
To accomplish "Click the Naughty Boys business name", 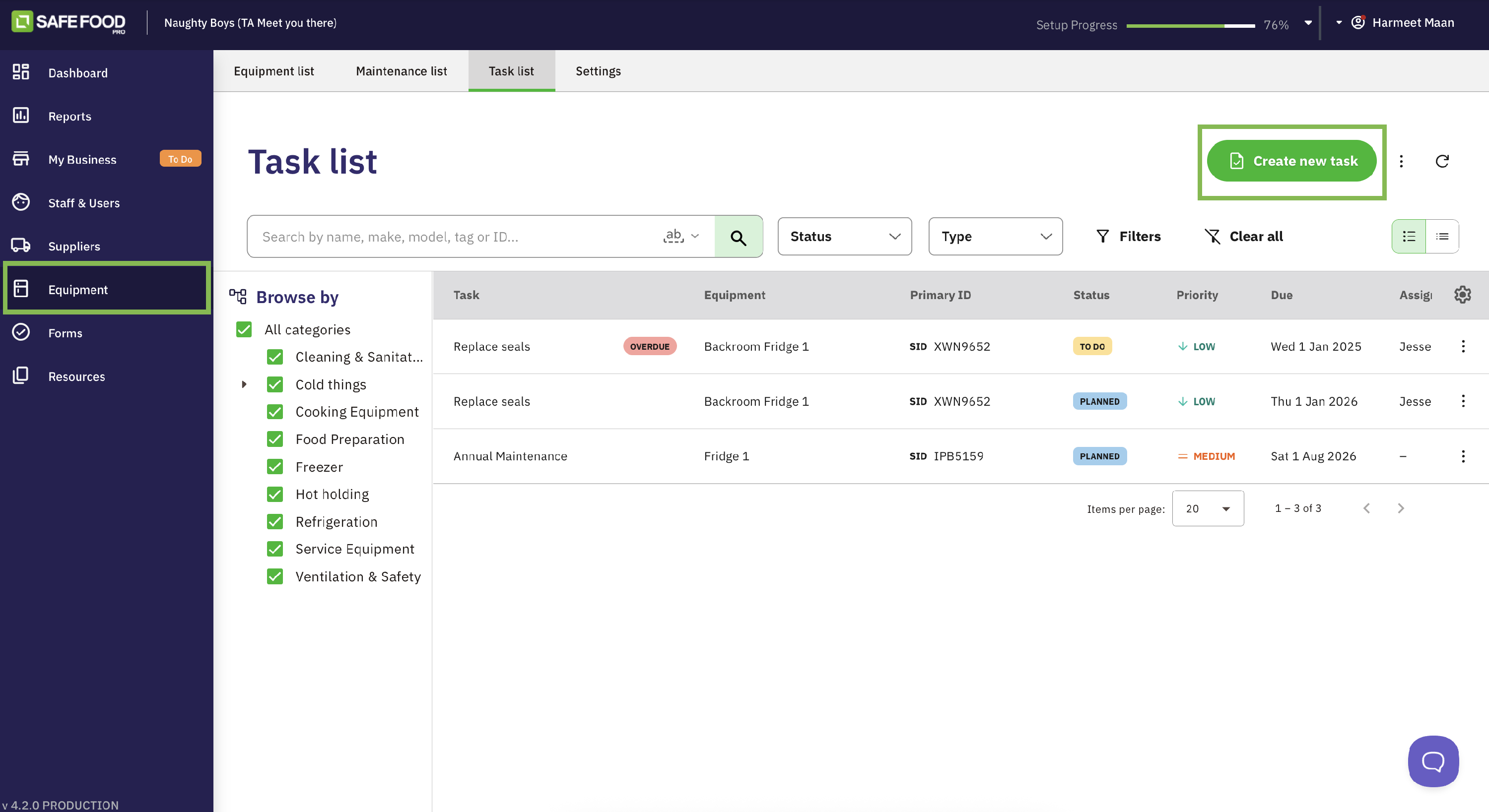I will coord(250,22).
